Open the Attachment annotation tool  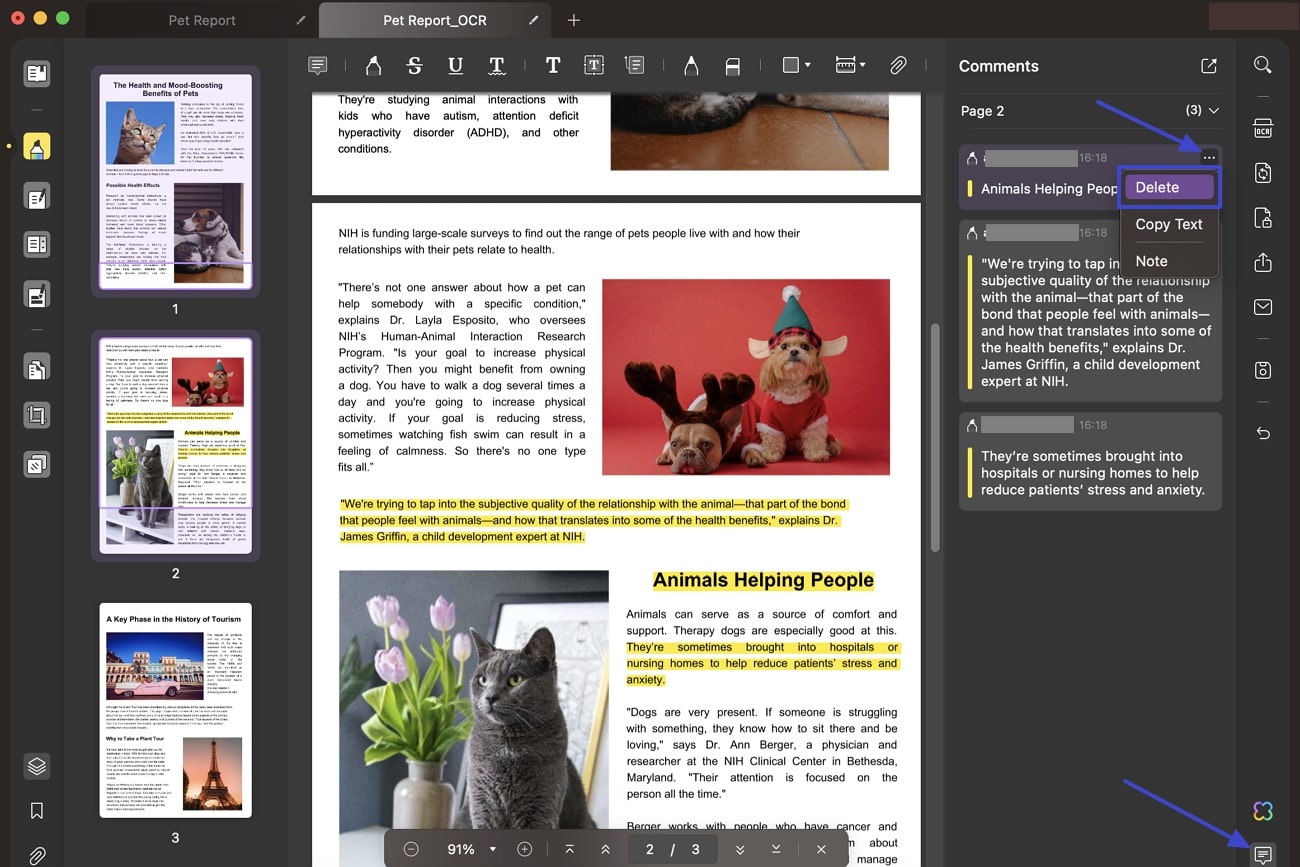[x=898, y=65]
